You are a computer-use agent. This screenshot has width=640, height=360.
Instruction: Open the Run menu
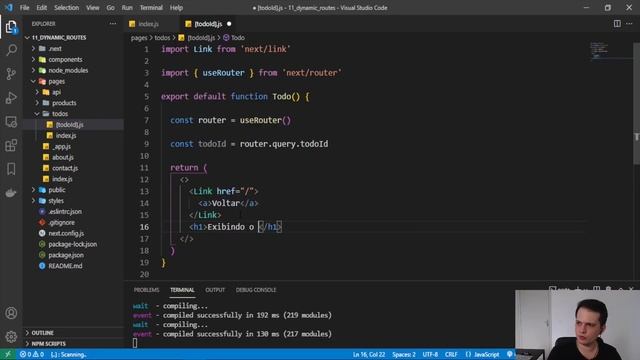click(127, 8)
